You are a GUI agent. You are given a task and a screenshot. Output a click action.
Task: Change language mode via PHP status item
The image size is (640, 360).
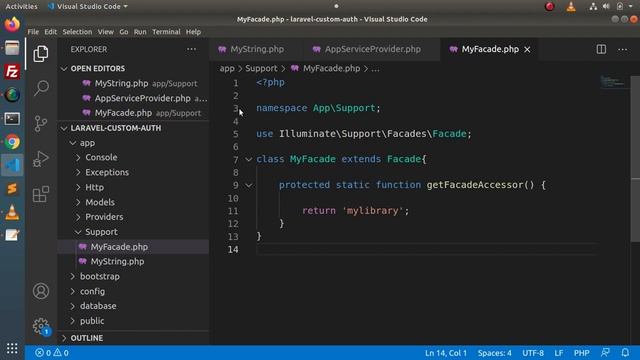(x=581, y=353)
